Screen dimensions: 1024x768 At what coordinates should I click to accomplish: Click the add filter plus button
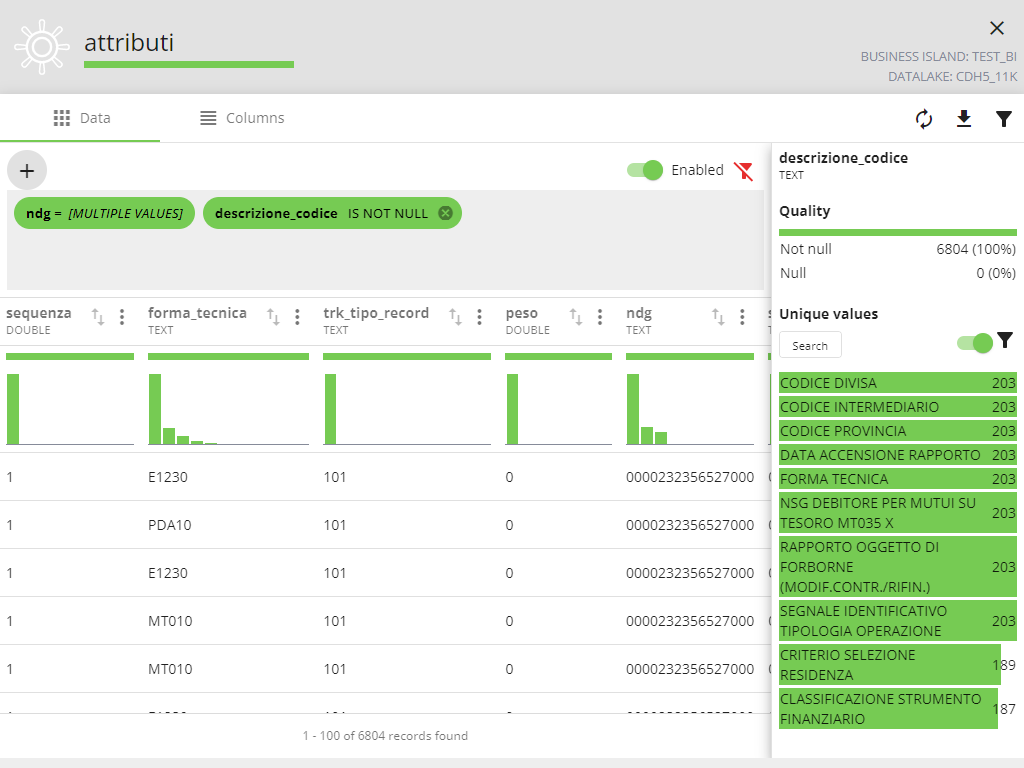pyautogui.click(x=27, y=171)
